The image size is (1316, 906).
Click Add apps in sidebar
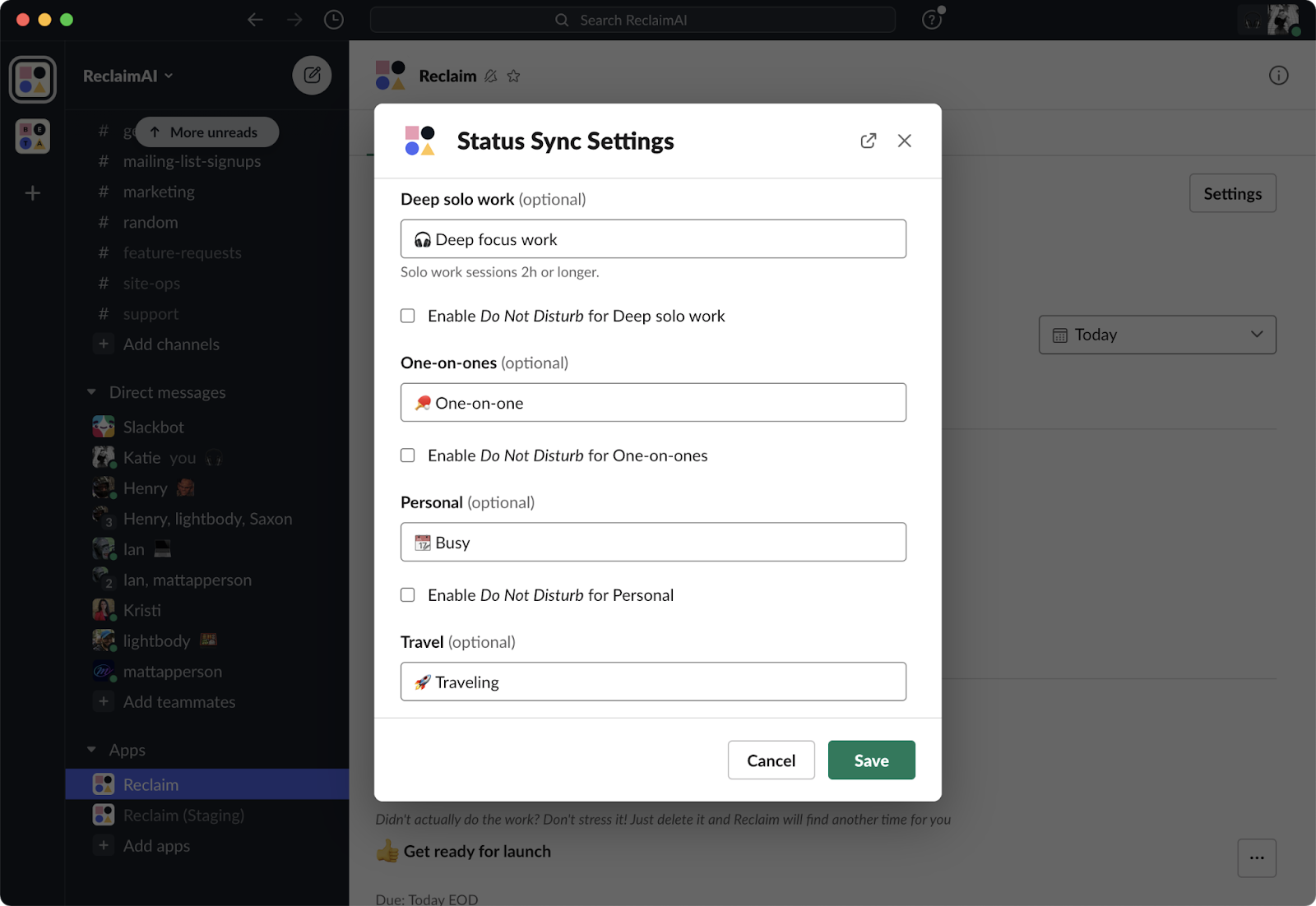coord(156,846)
